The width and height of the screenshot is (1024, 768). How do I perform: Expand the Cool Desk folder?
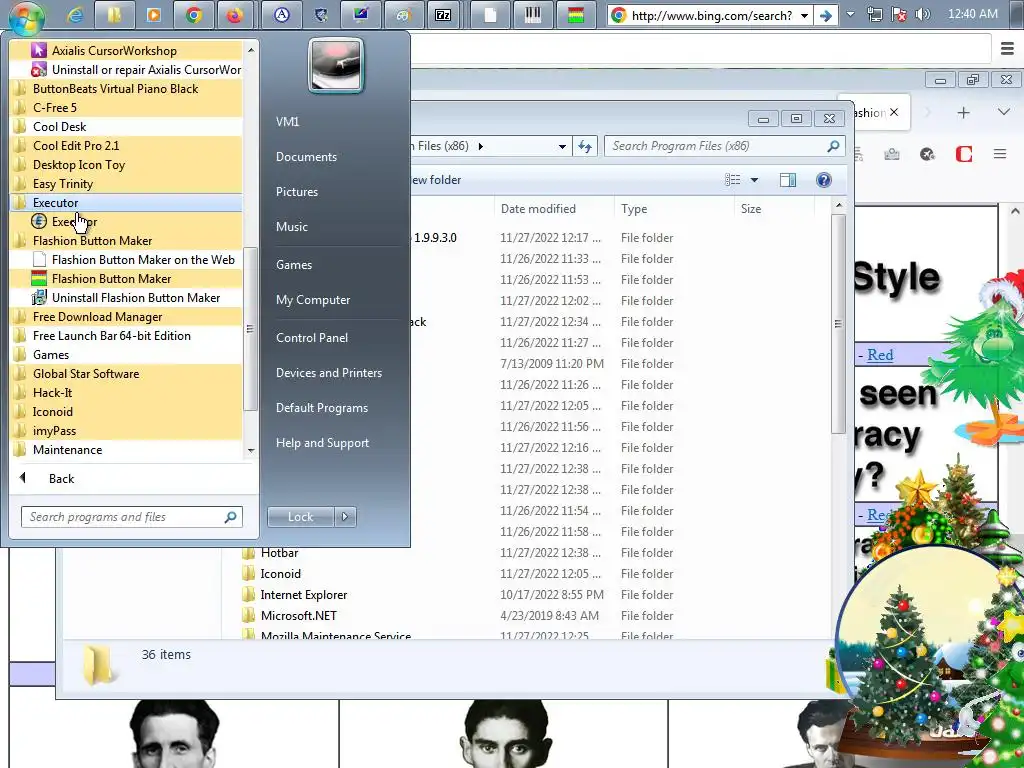(126, 127)
